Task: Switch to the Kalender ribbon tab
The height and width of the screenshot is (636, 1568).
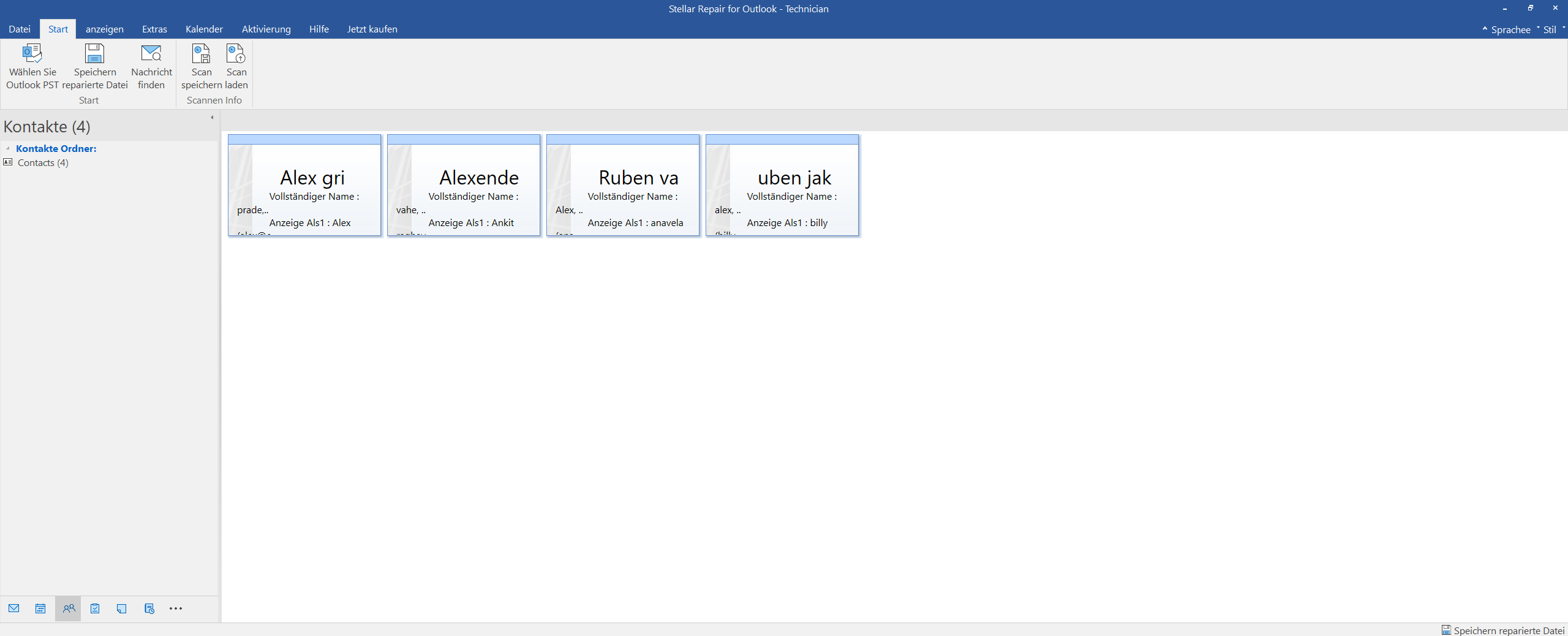Action: click(x=204, y=29)
